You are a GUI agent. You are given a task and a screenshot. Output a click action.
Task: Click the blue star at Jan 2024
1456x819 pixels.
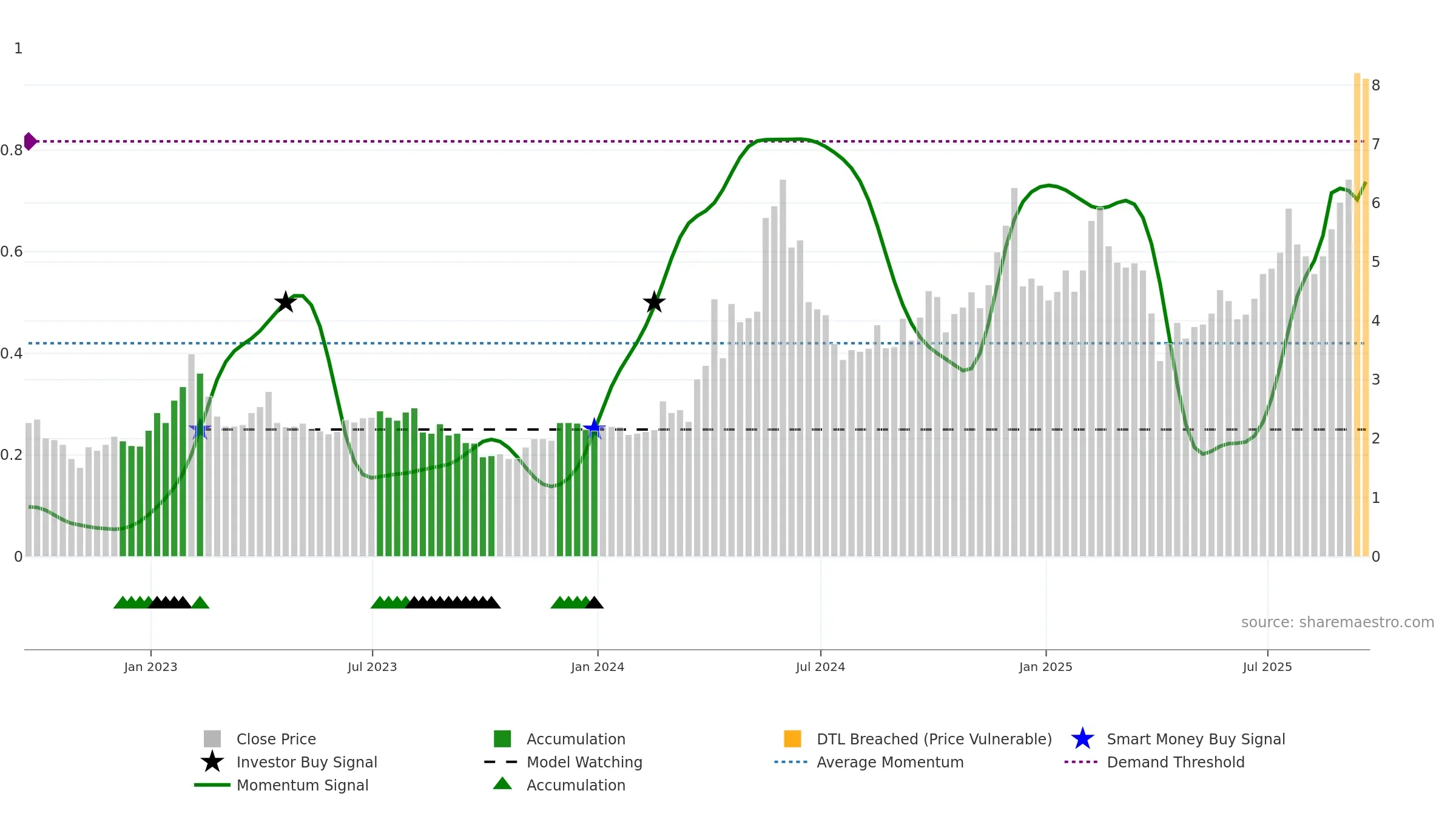click(x=594, y=428)
